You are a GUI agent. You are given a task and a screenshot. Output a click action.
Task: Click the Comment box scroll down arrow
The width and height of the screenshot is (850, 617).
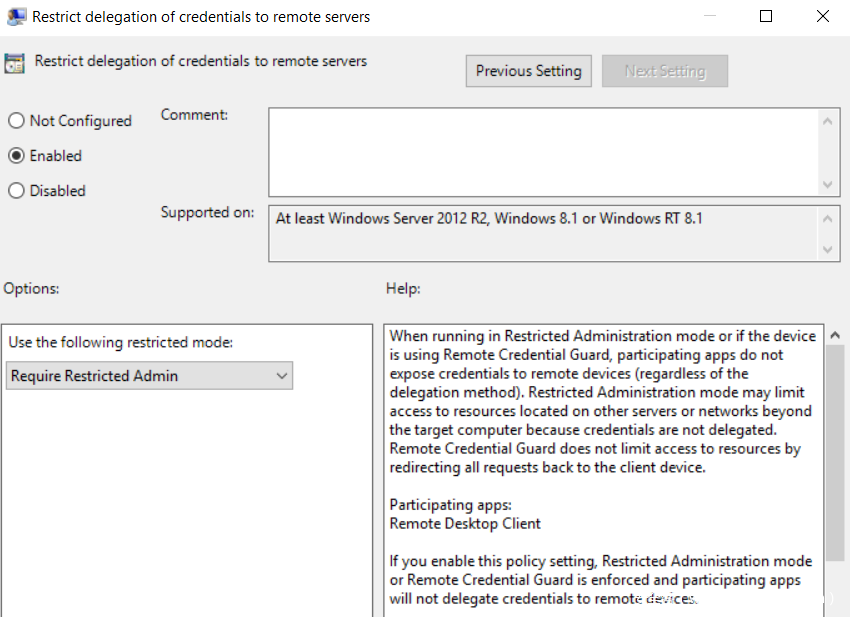tap(828, 184)
